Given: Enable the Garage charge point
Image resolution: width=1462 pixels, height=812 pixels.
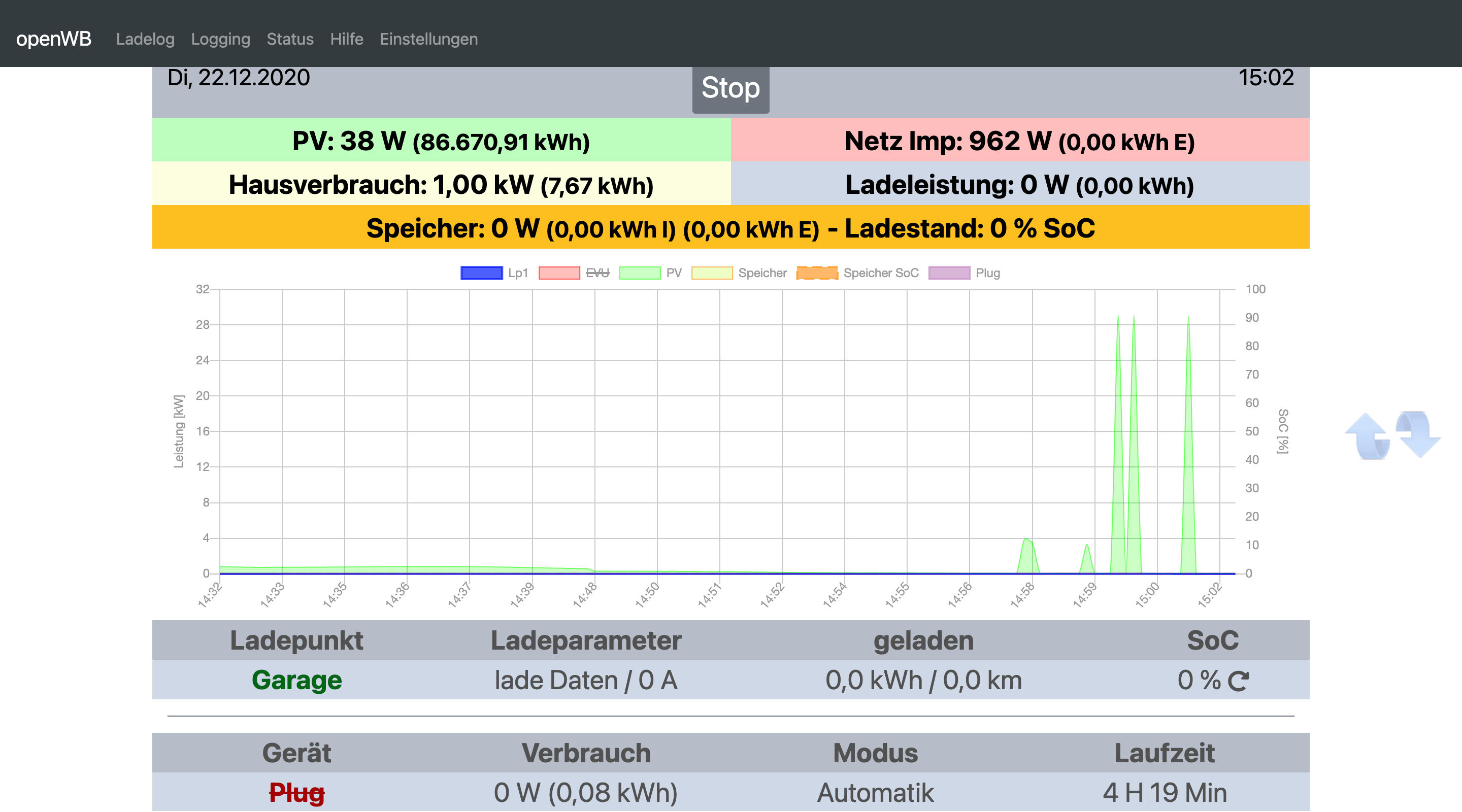Looking at the screenshot, I should click(296, 680).
